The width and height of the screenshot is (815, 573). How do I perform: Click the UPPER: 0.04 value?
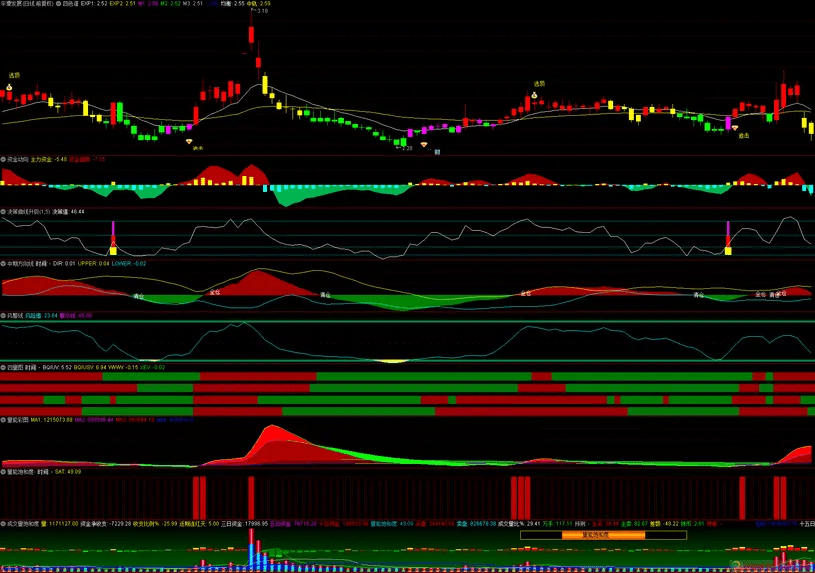point(94,264)
